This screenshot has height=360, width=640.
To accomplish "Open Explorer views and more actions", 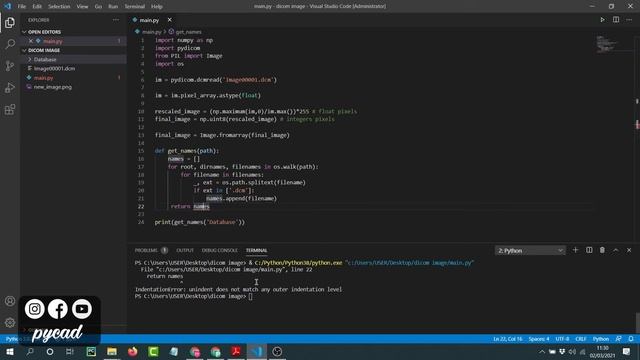I will pyautogui.click(x=116, y=20).
